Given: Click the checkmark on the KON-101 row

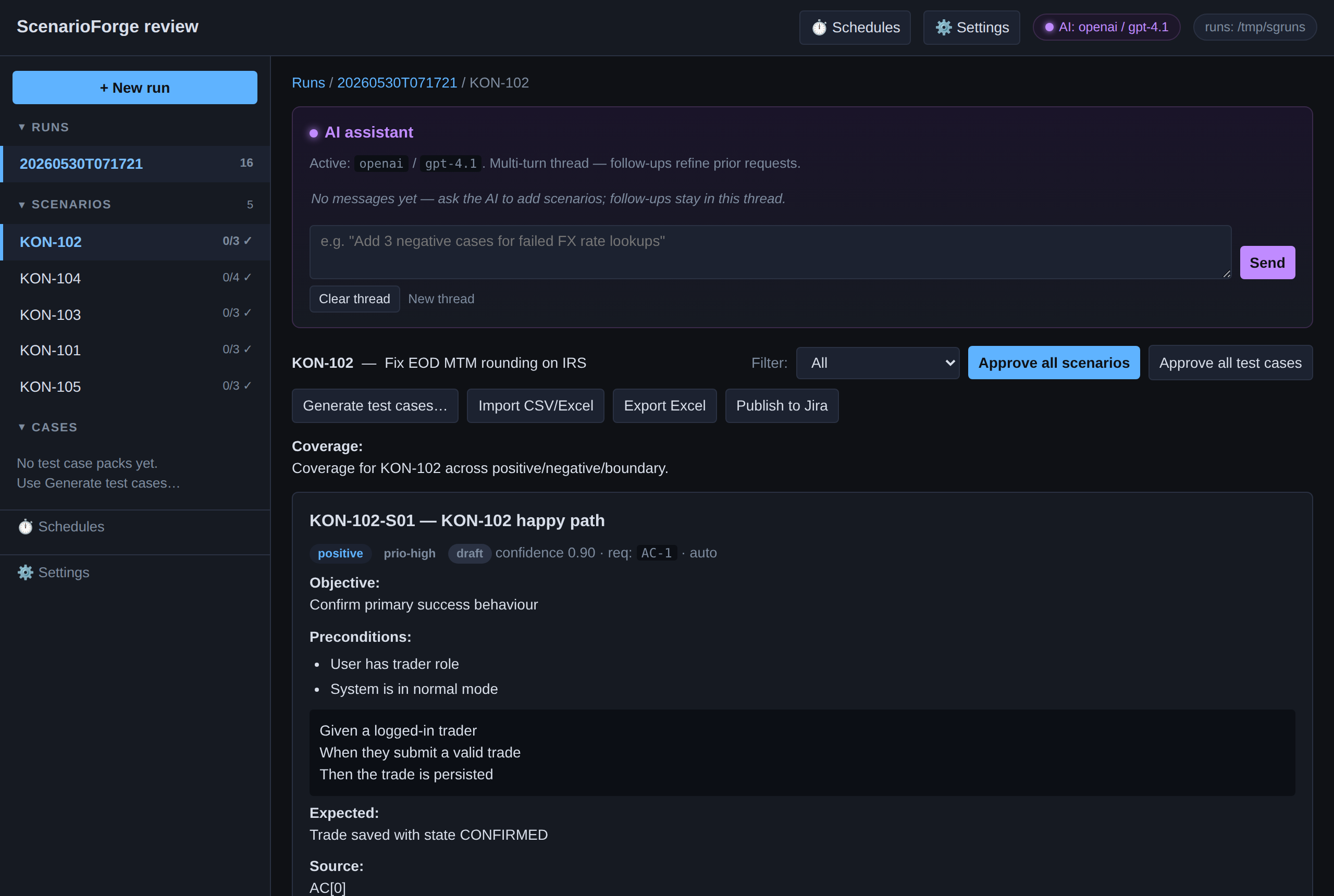Looking at the screenshot, I should pyautogui.click(x=248, y=349).
